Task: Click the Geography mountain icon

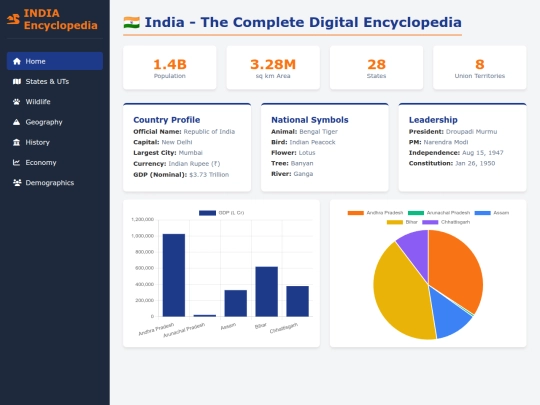Action: (x=17, y=122)
